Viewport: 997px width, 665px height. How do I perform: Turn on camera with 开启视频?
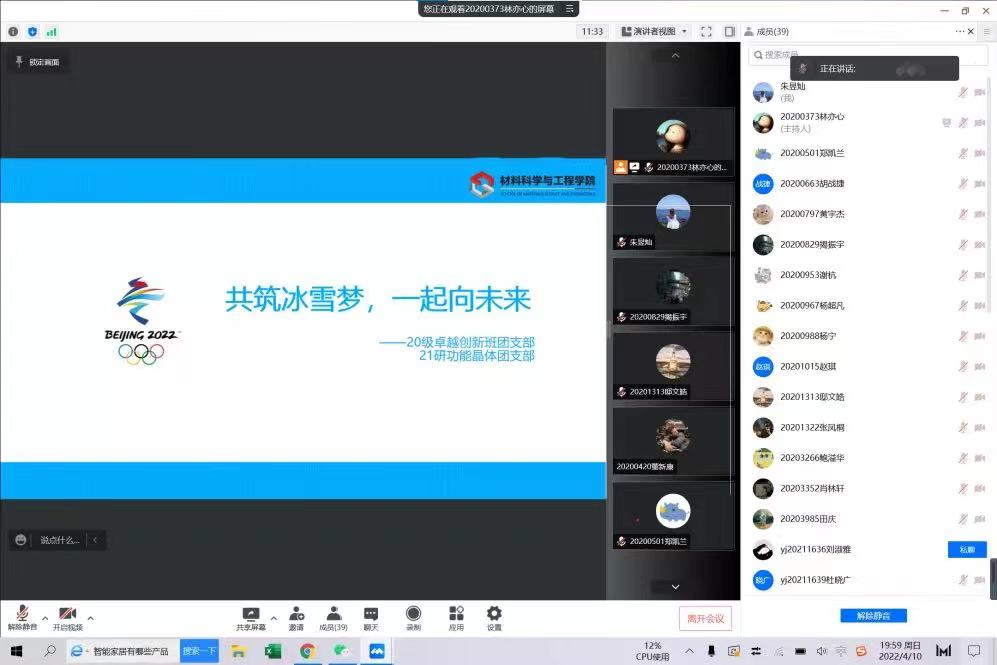[67, 613]
